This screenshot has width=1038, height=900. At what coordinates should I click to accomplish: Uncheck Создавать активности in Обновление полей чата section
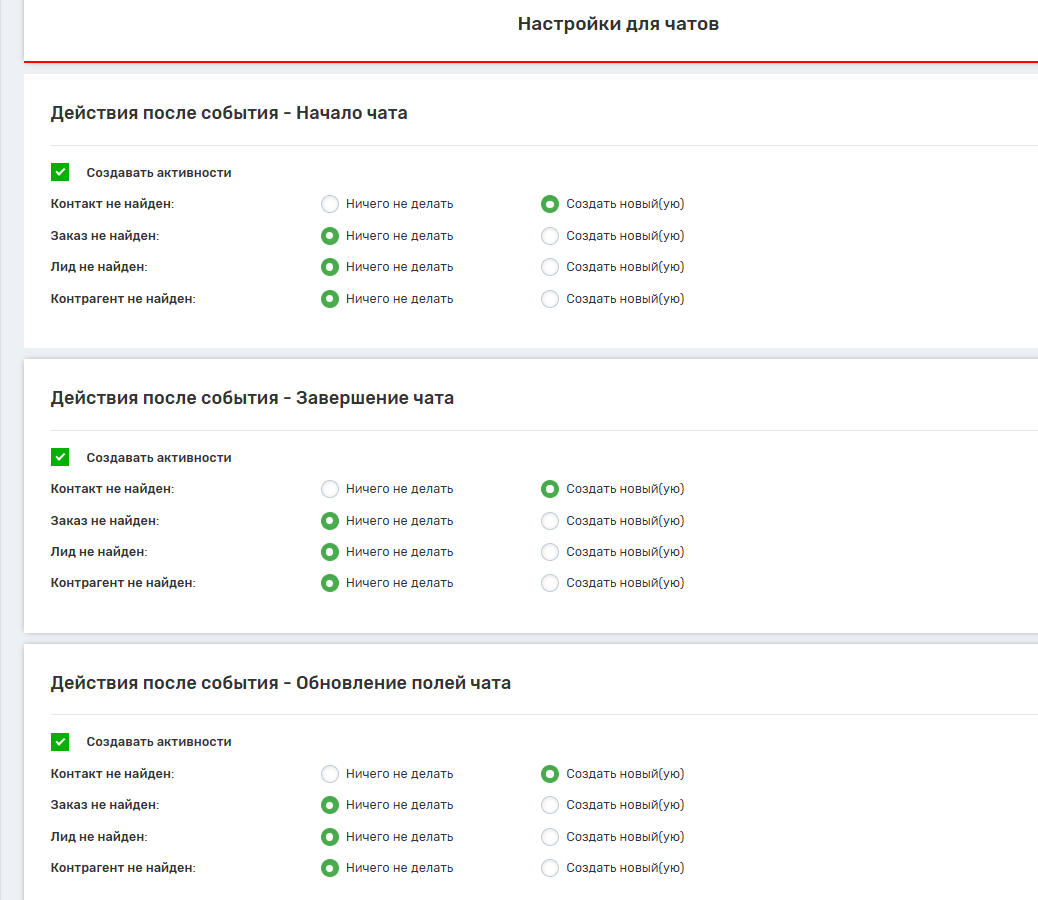[x=60, y=742]
